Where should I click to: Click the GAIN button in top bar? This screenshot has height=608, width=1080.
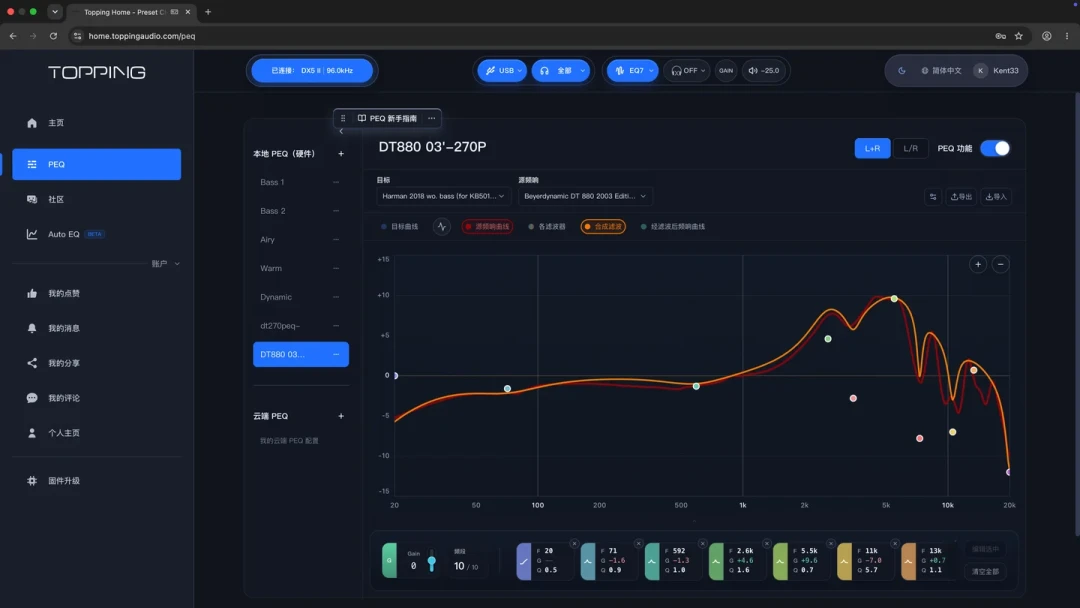[726, 70]
